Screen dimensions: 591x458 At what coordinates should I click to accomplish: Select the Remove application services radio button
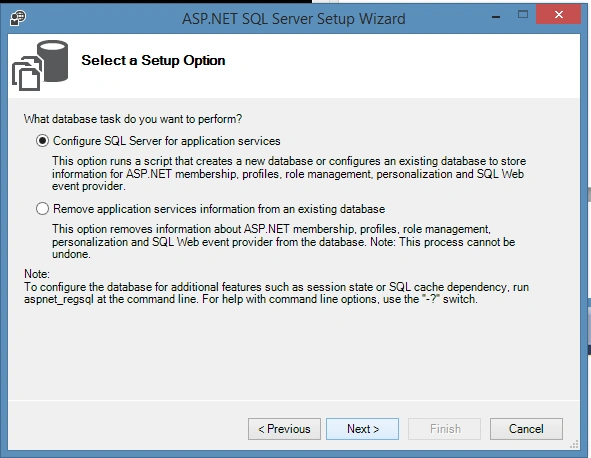(43, 208)
